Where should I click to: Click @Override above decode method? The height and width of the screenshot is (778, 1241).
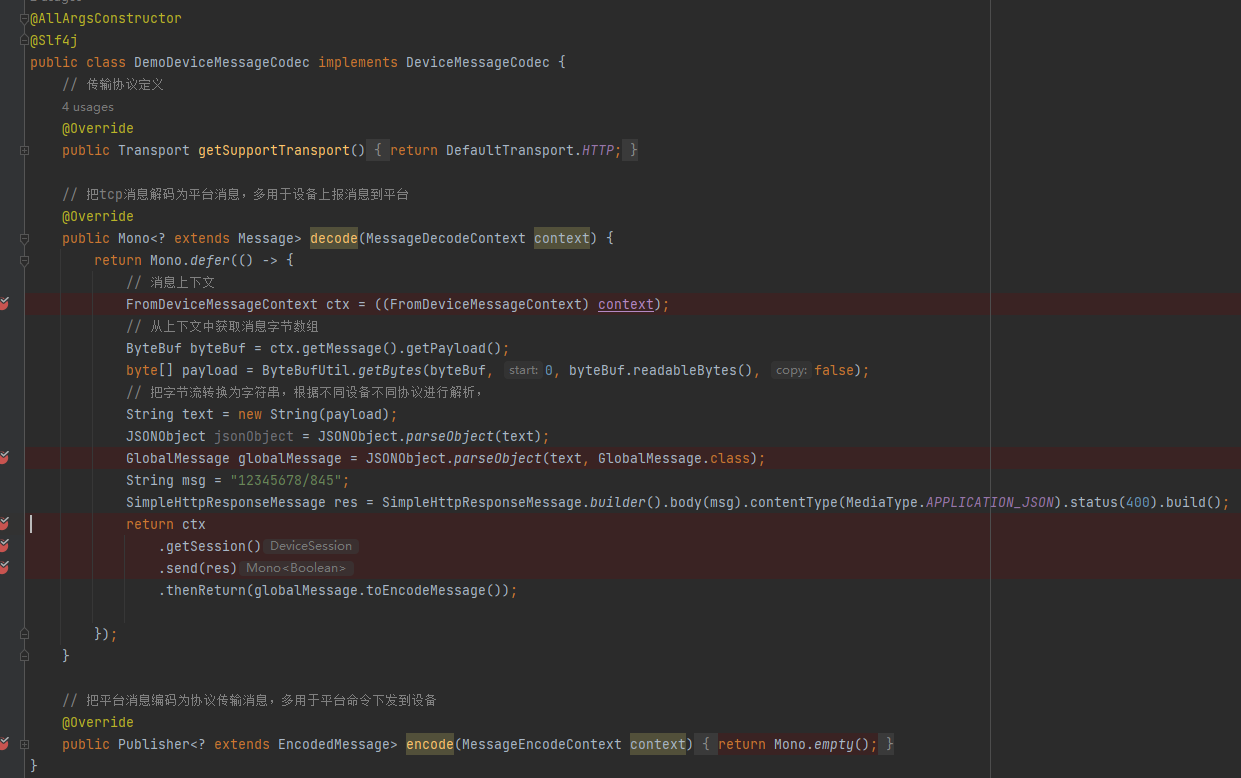(98, 216)
